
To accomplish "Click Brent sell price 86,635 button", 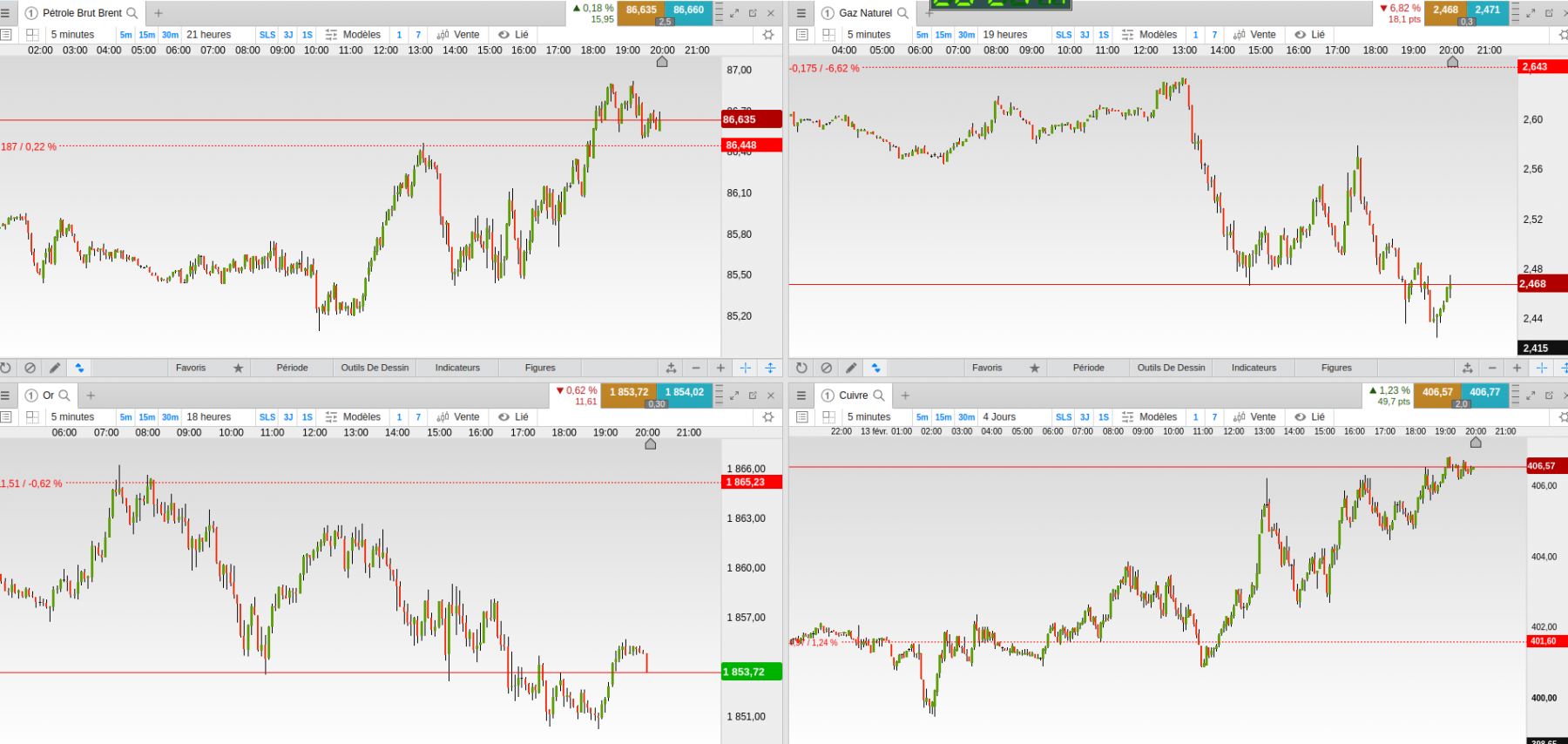I will click(641, 10).
